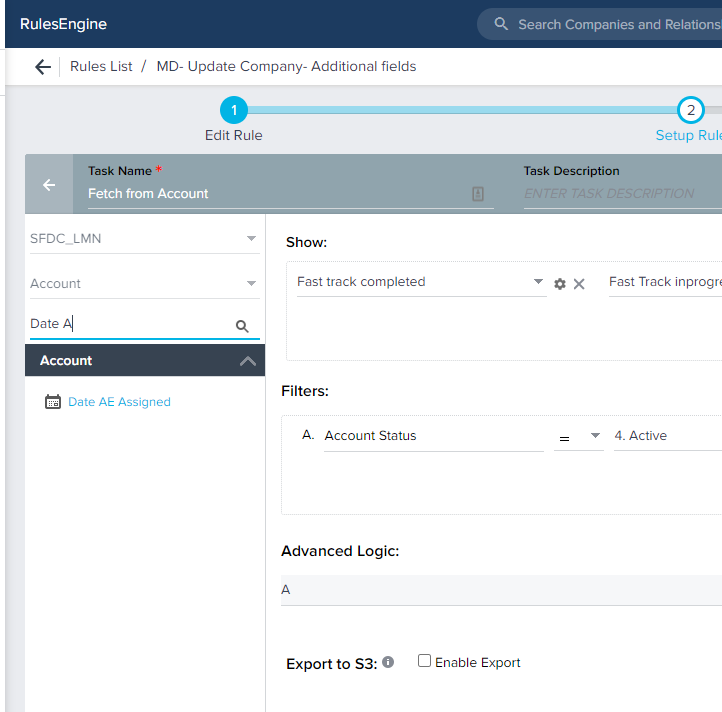
Task: Open settings gear for Fast track completed
Action: click(x=559, y=284)
